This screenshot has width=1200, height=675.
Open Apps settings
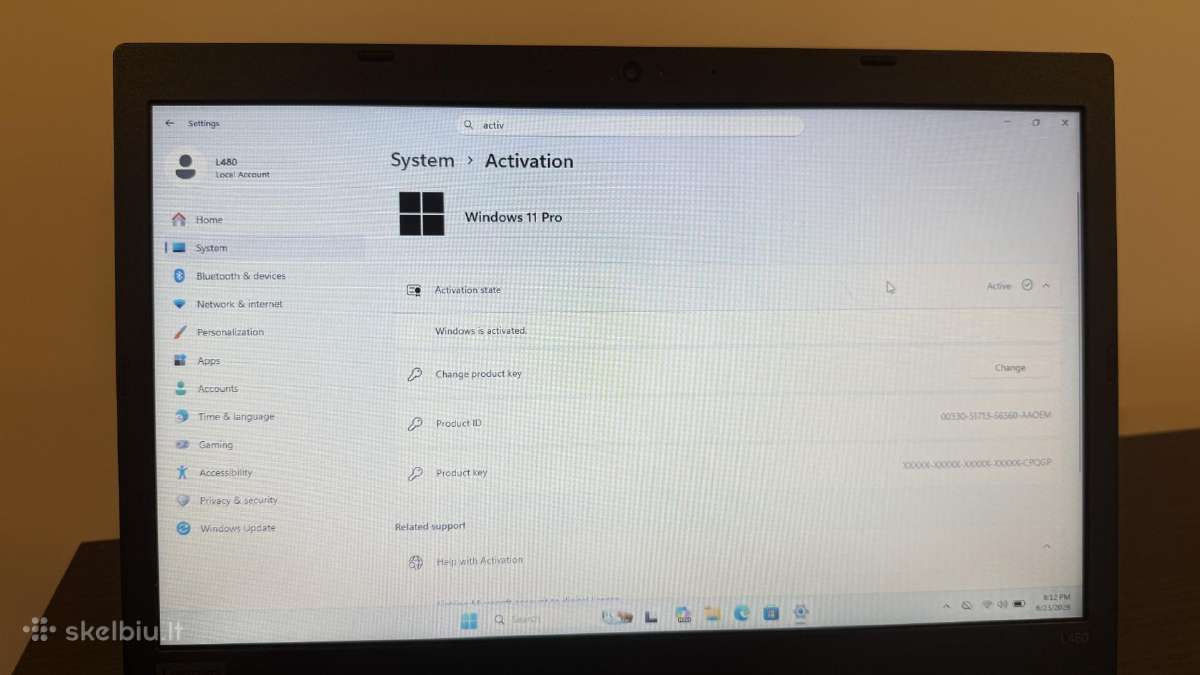click(208, 360)
